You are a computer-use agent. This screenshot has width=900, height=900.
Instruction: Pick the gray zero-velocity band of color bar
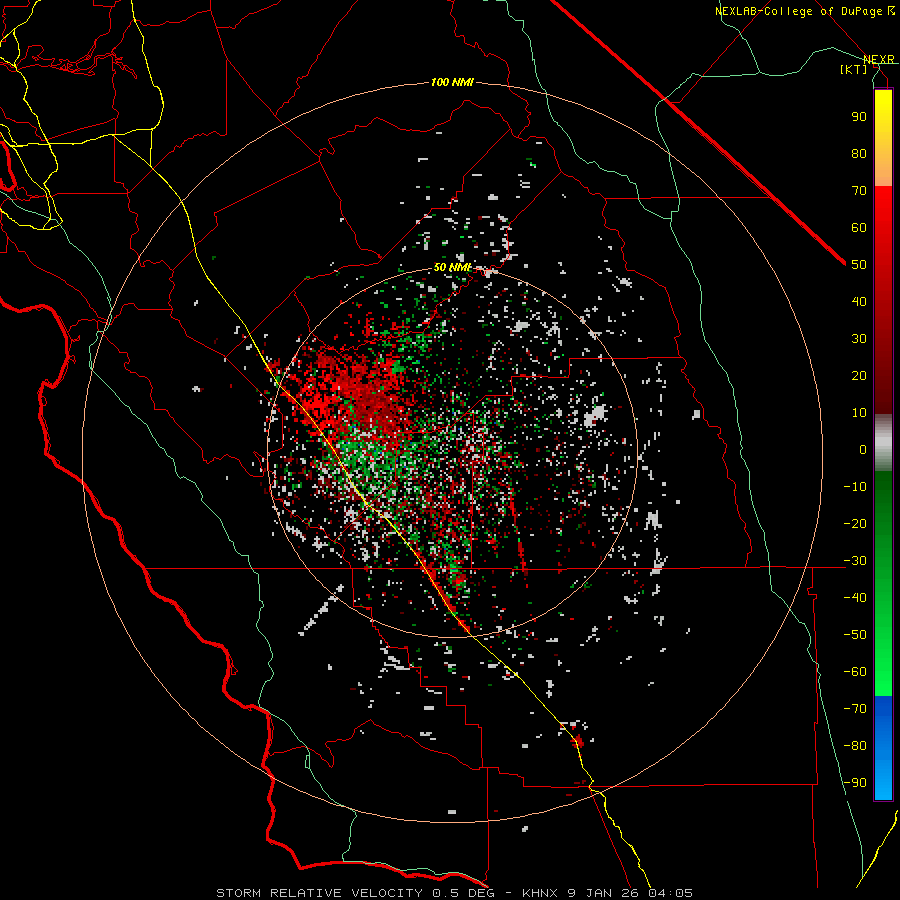pos(883,443)
